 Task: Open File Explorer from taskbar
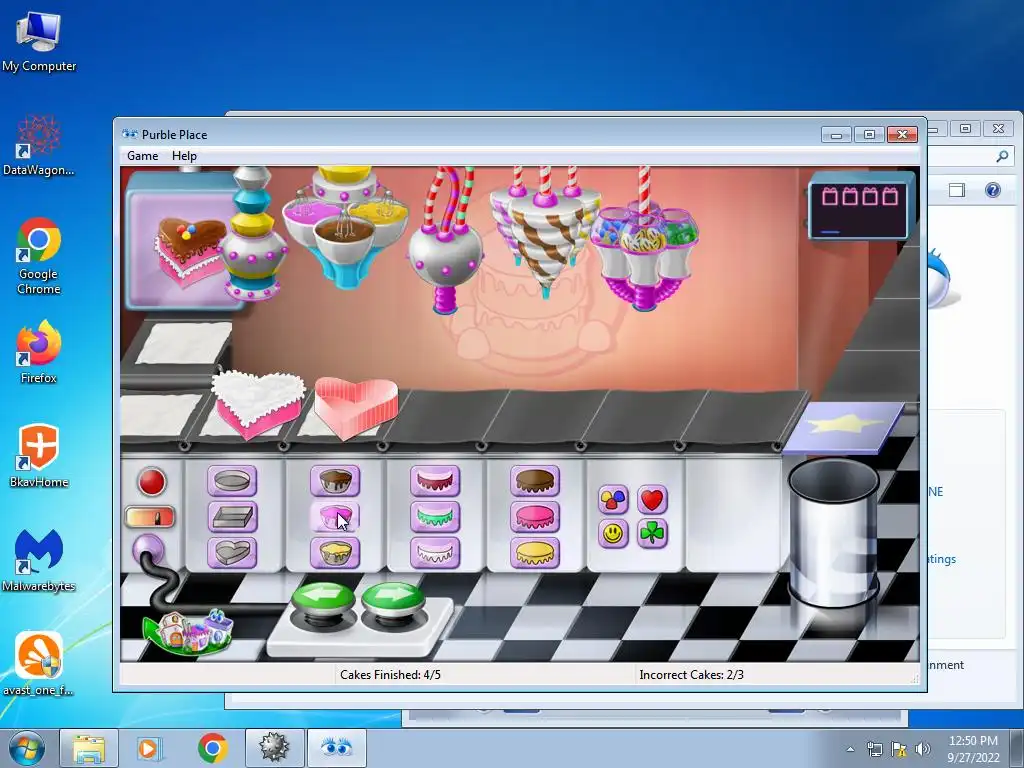89,748
